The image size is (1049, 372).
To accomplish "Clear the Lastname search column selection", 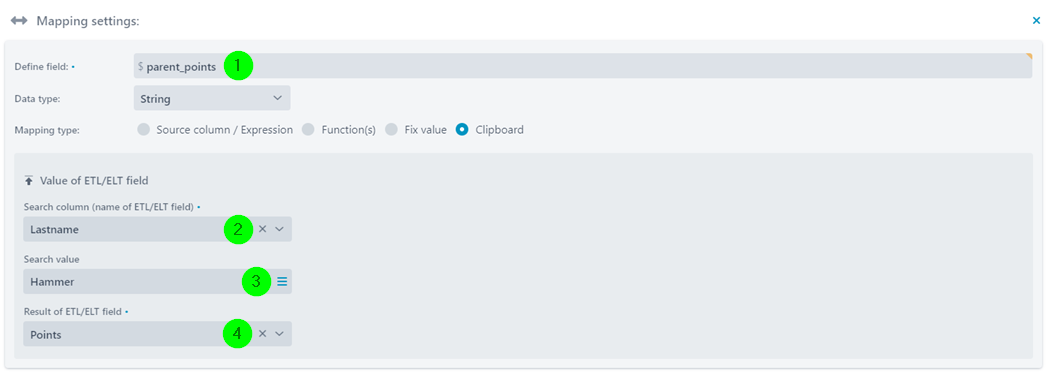I will click(262, 229).
